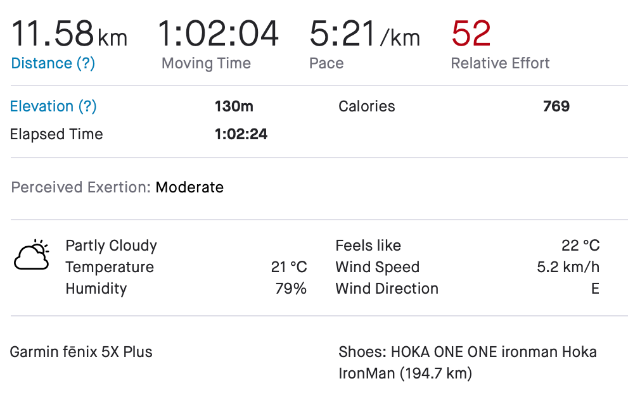Select the 21 °C temperature reading
640x400 pixels.
(x=288, y=267)
